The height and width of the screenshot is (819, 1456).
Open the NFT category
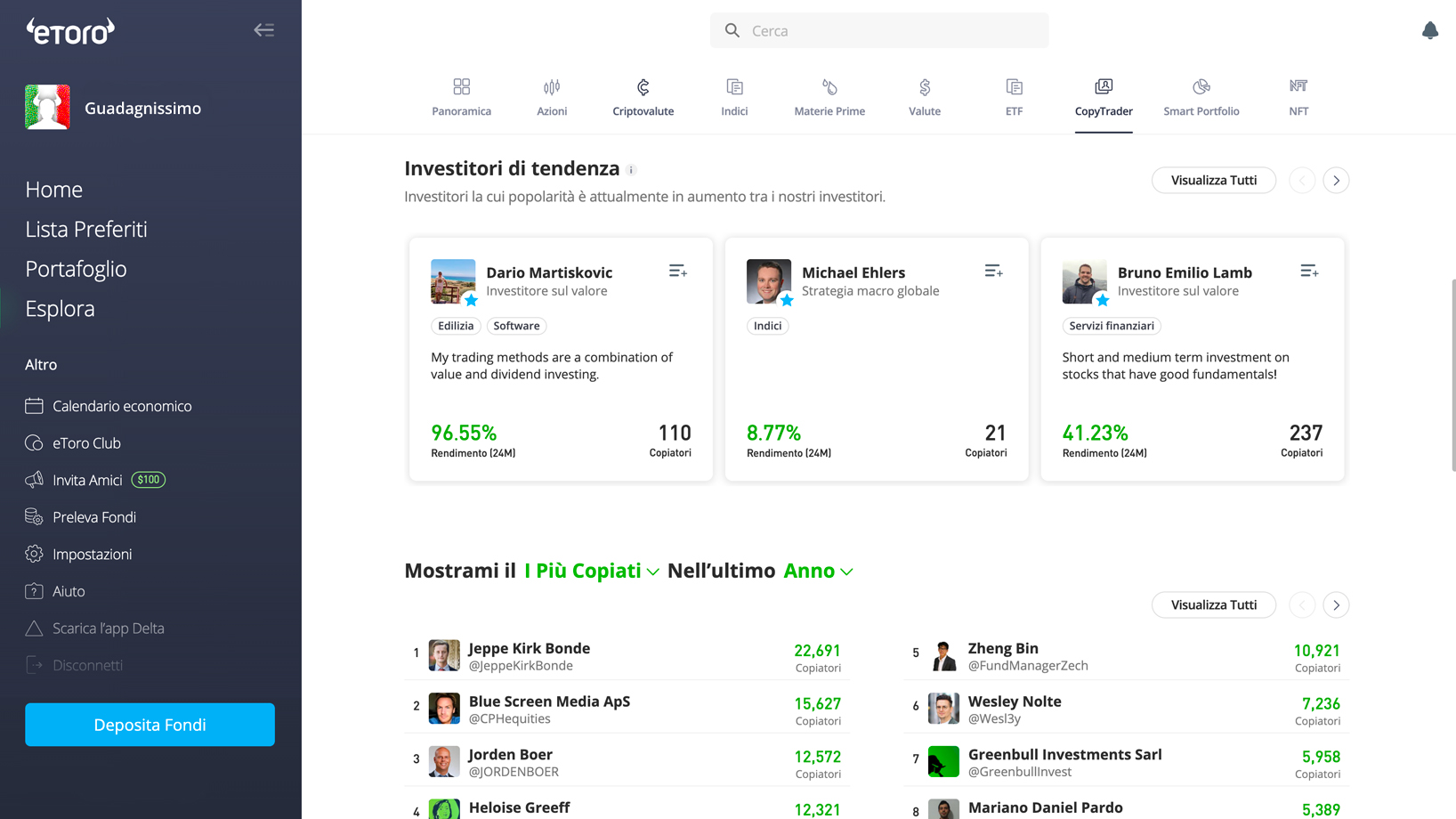(x=1298, y=97)
